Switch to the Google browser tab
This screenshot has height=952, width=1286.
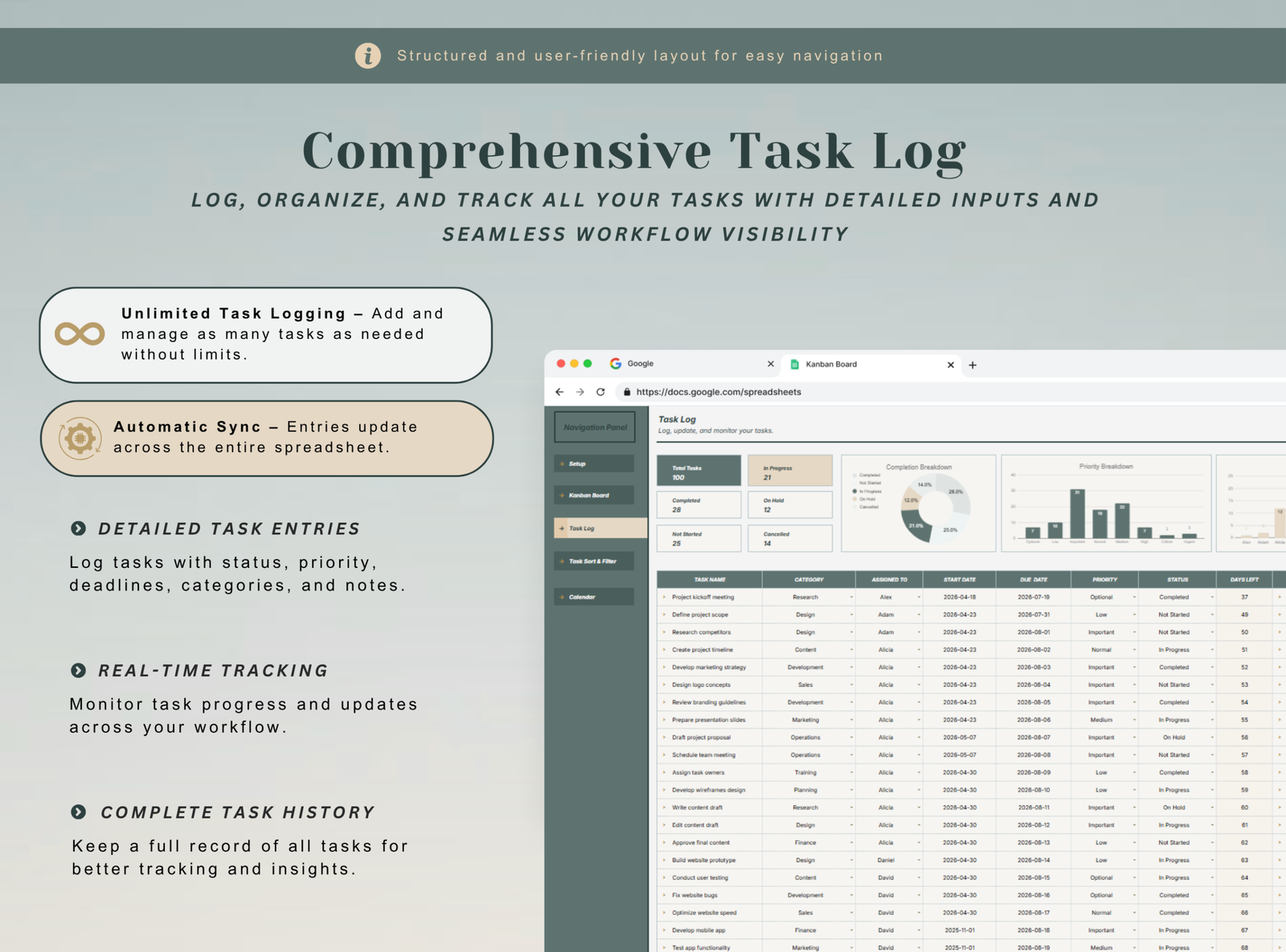(690, 364)
